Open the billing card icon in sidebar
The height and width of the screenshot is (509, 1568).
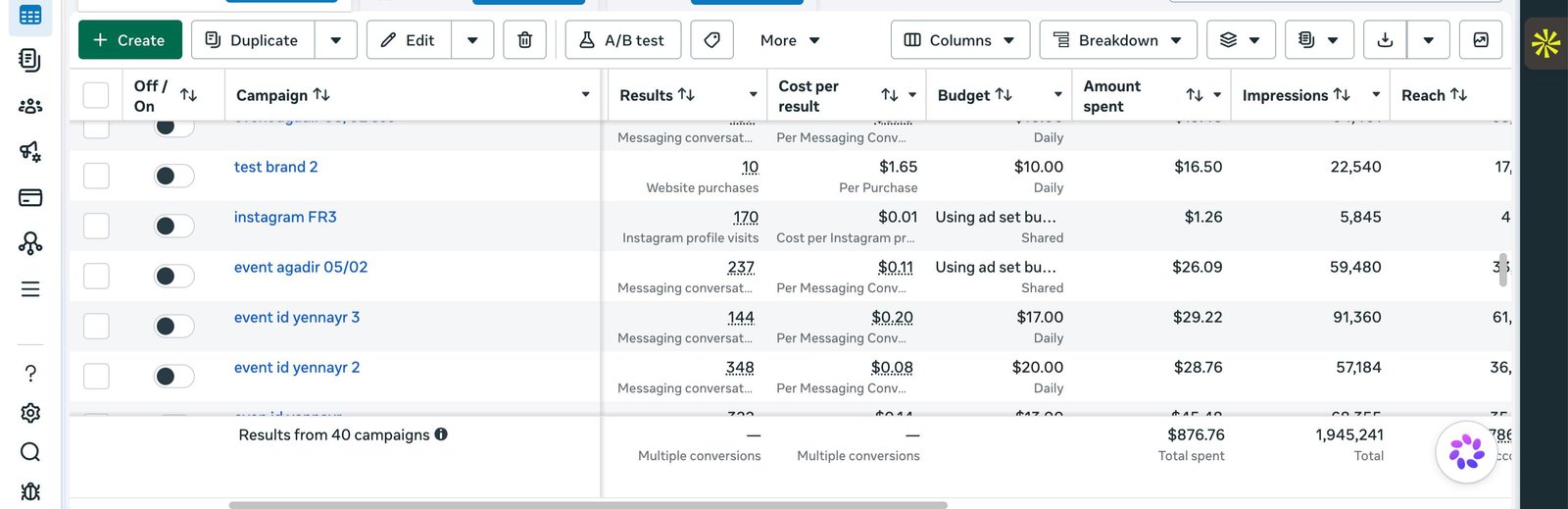(30, 197)
